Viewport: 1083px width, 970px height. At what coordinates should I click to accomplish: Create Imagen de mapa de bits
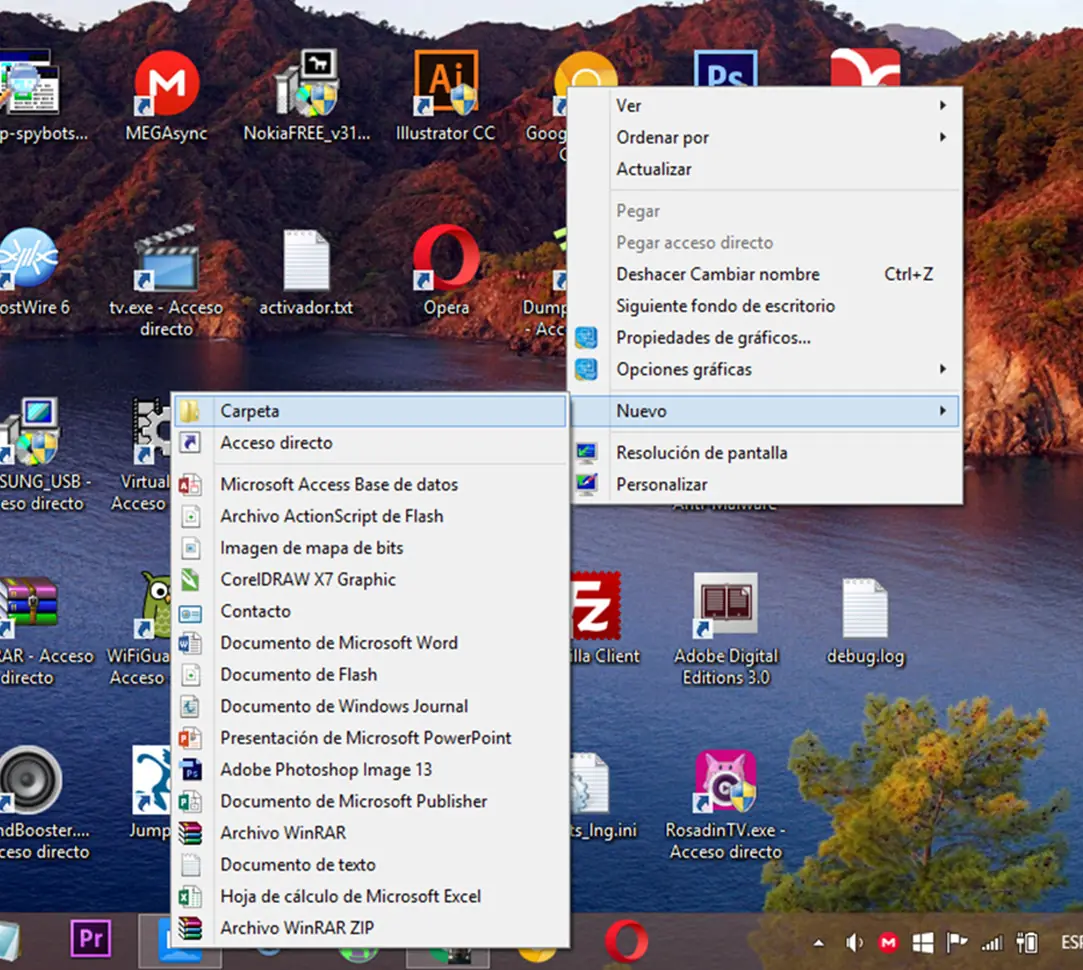point(370,549)
